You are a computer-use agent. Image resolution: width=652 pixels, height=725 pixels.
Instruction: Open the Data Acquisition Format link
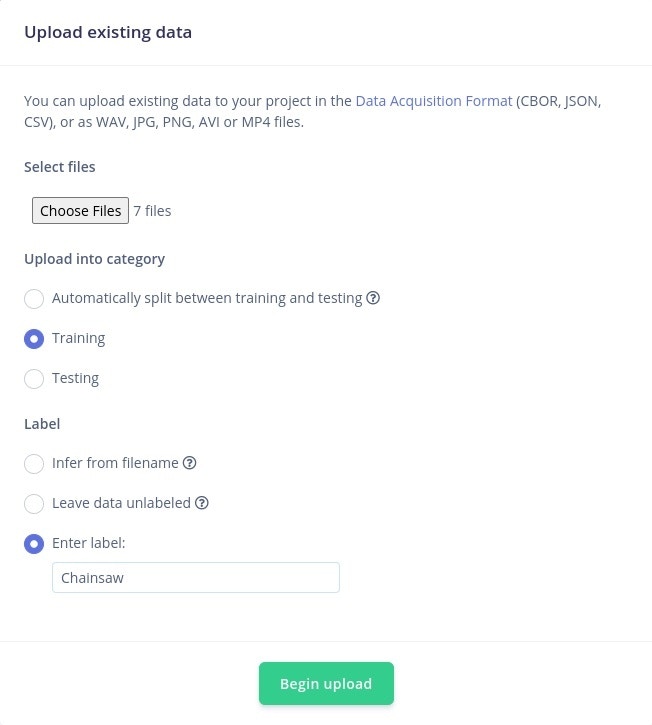434,101
